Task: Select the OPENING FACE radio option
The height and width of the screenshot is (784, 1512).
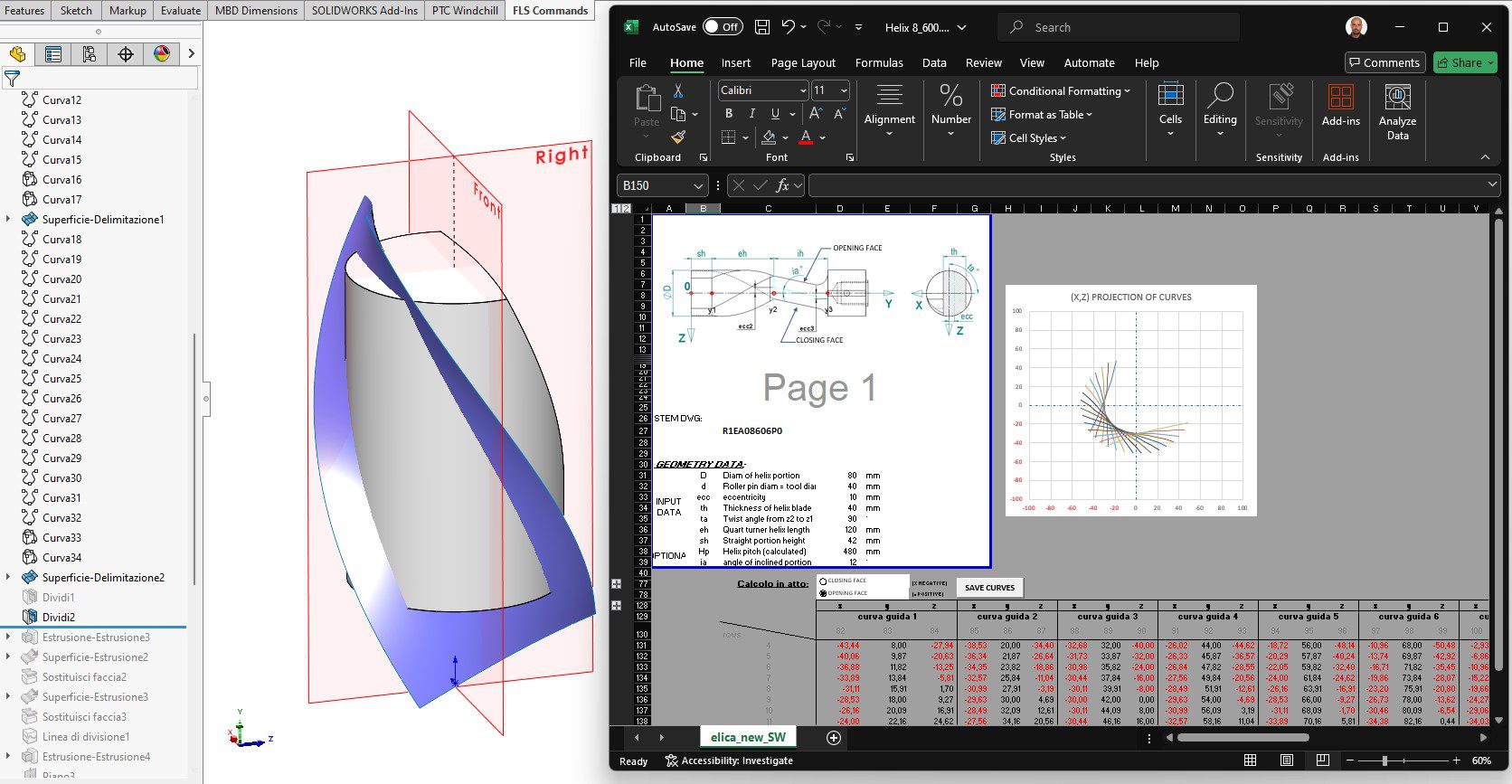Action: (x=823, y=593)
